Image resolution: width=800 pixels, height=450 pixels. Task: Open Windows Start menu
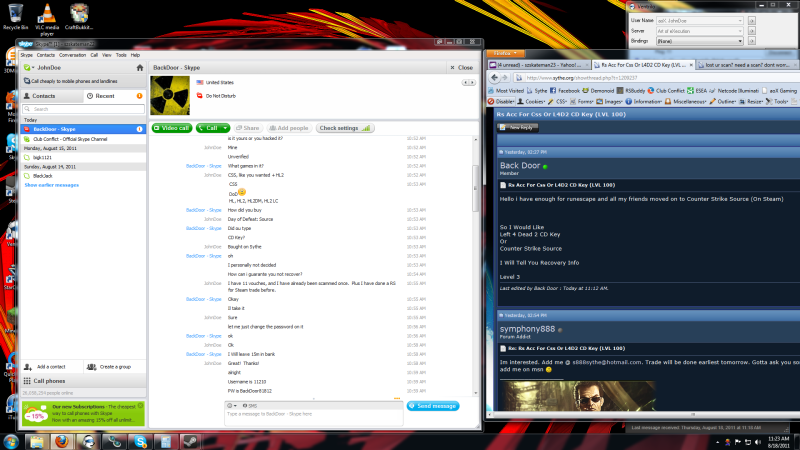(11, 441)
